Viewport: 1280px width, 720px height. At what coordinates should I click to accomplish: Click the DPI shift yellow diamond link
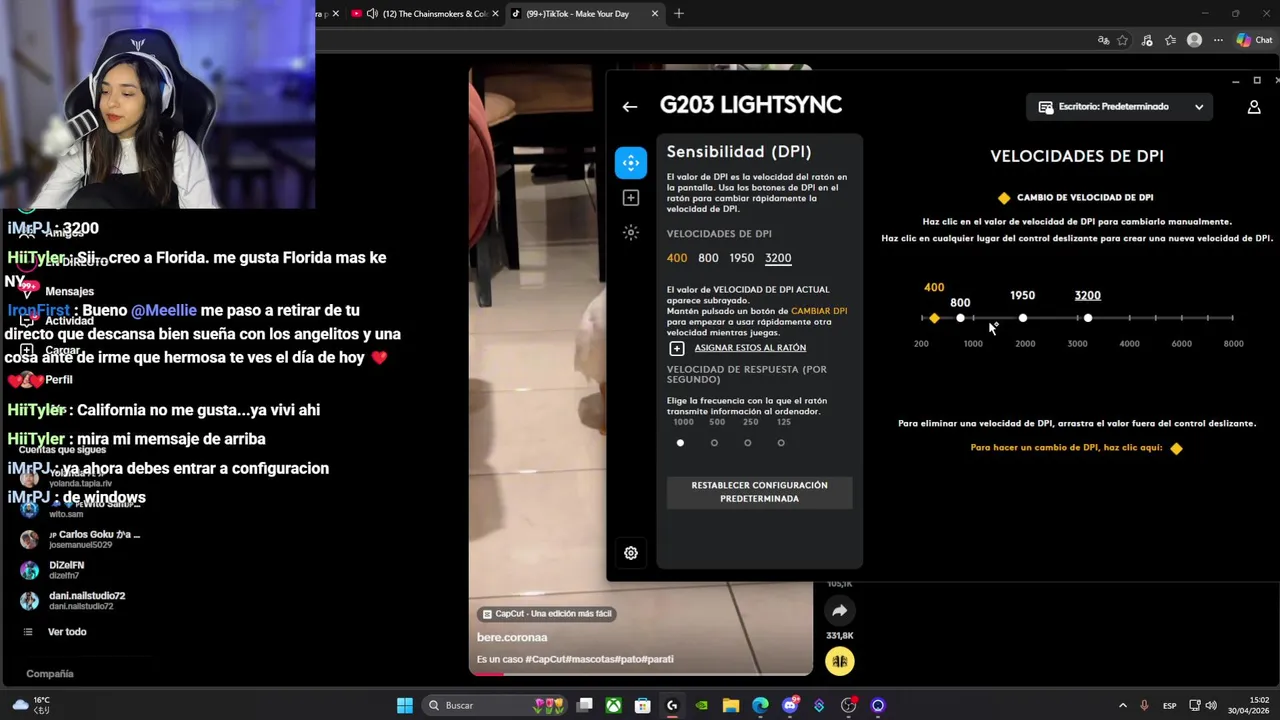pyautogui.click(x=1176, y=448)
